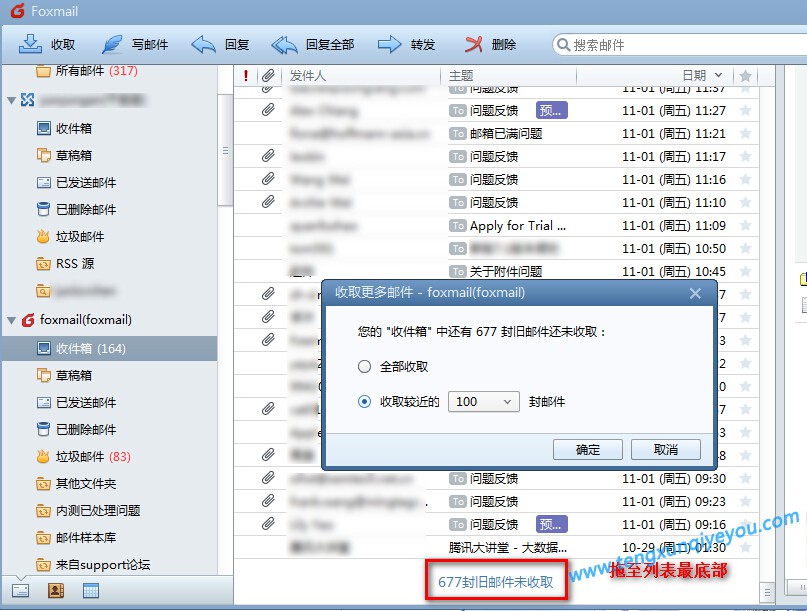Open the calendar icon at bottom
This screenshot has height=611, width=807.
point(91,590)
